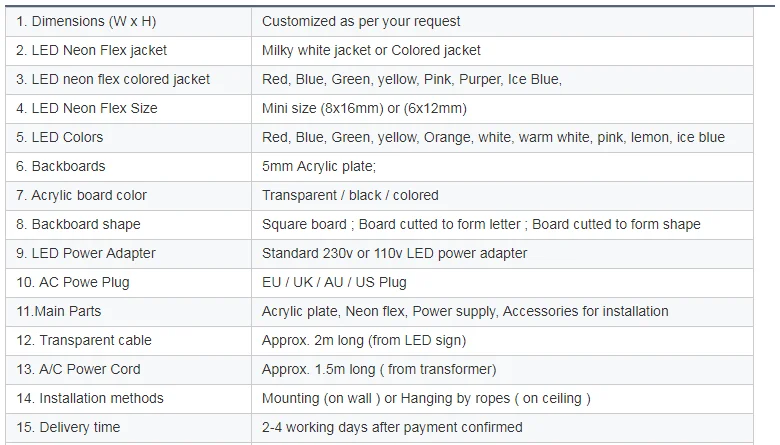Click the "12. Transparent cable" label
Viewport: 780px width, 445px height.
pyautogui.click(x=84, y=340)
